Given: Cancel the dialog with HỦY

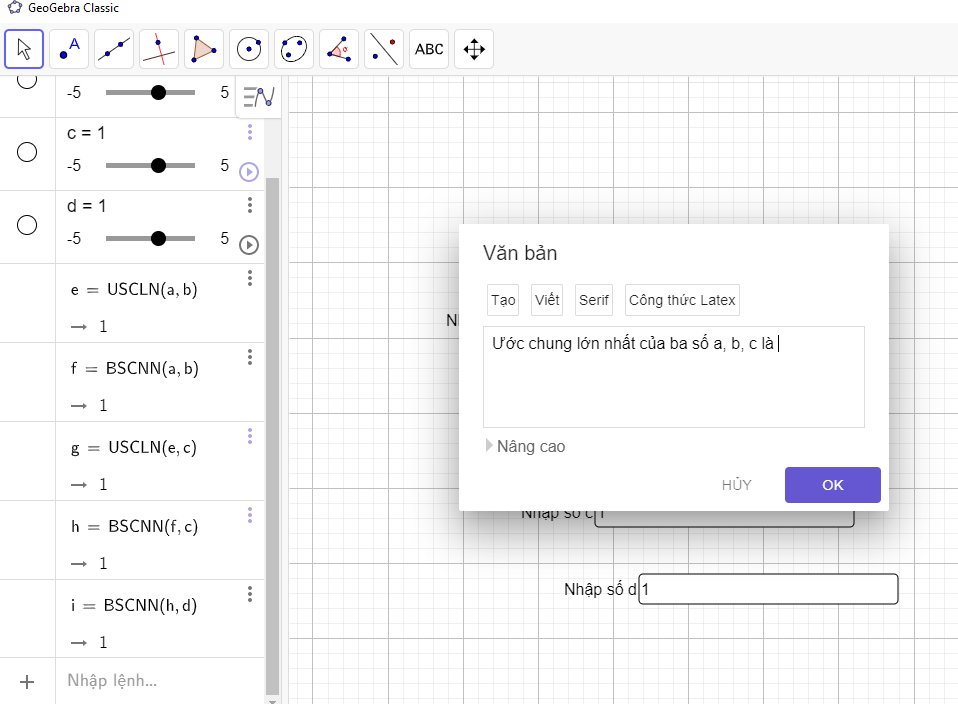Looking at the screenshot, I should 736,485.
